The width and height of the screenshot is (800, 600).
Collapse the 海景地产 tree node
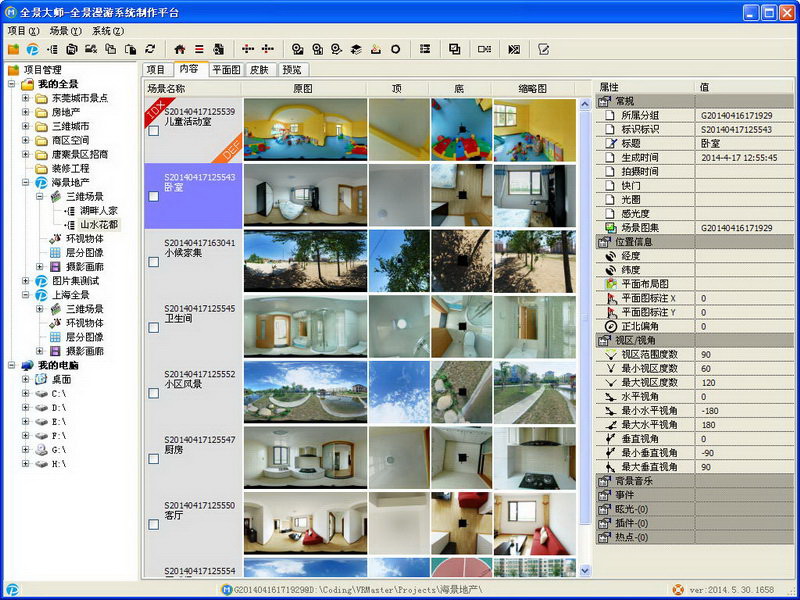point(25,184)
